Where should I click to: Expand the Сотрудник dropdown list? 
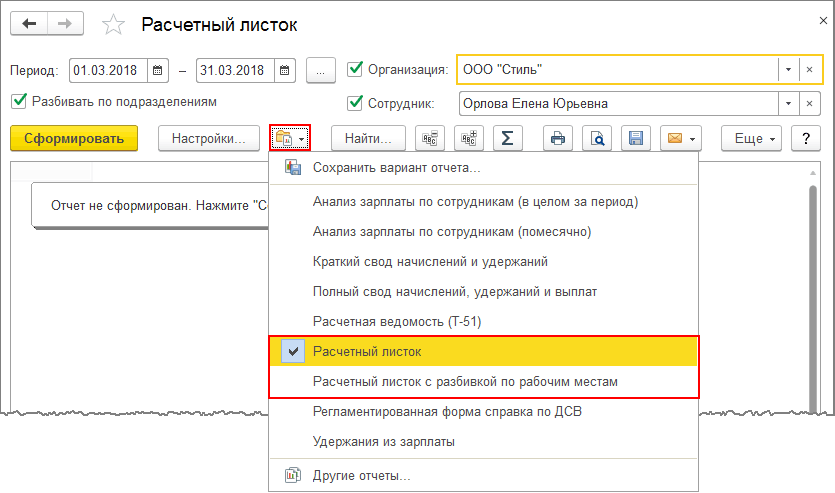point(788,104)
